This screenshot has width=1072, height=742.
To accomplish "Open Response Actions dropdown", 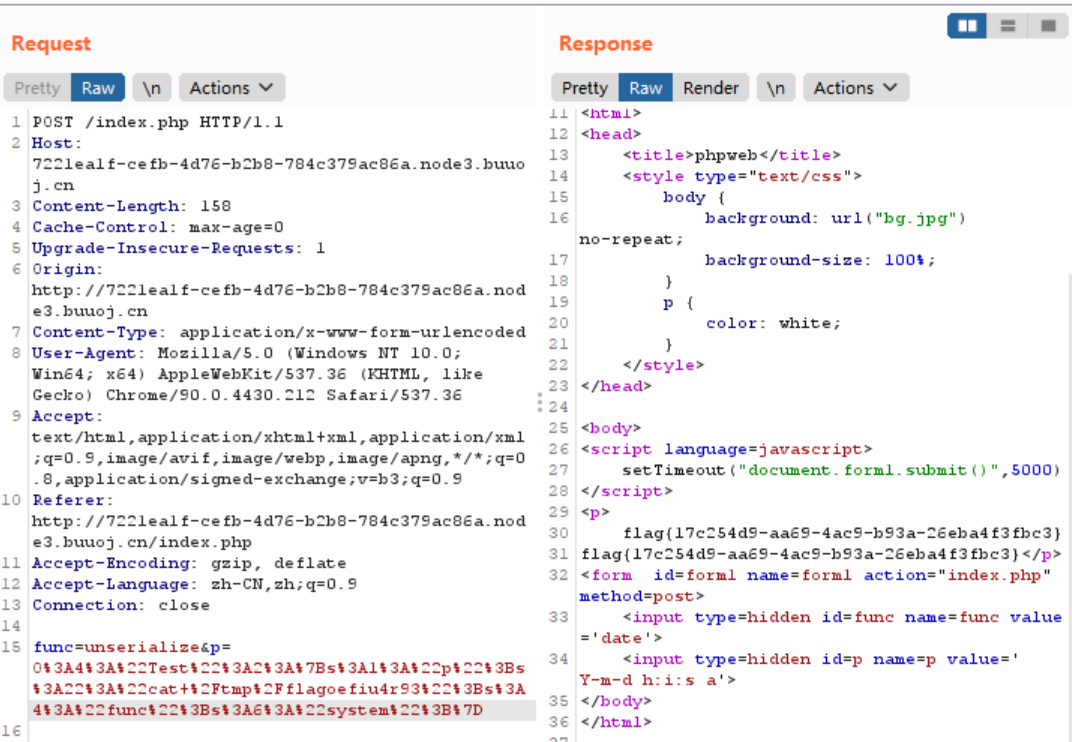I will [x=856, y=88].
